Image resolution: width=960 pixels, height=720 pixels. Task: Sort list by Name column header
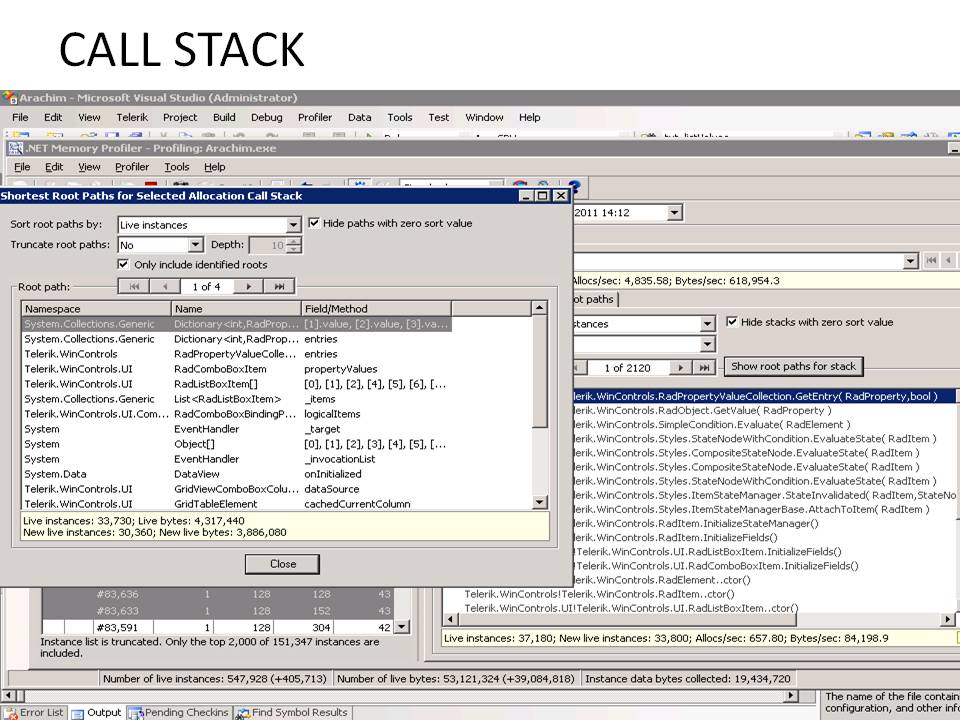click(236, 309)
